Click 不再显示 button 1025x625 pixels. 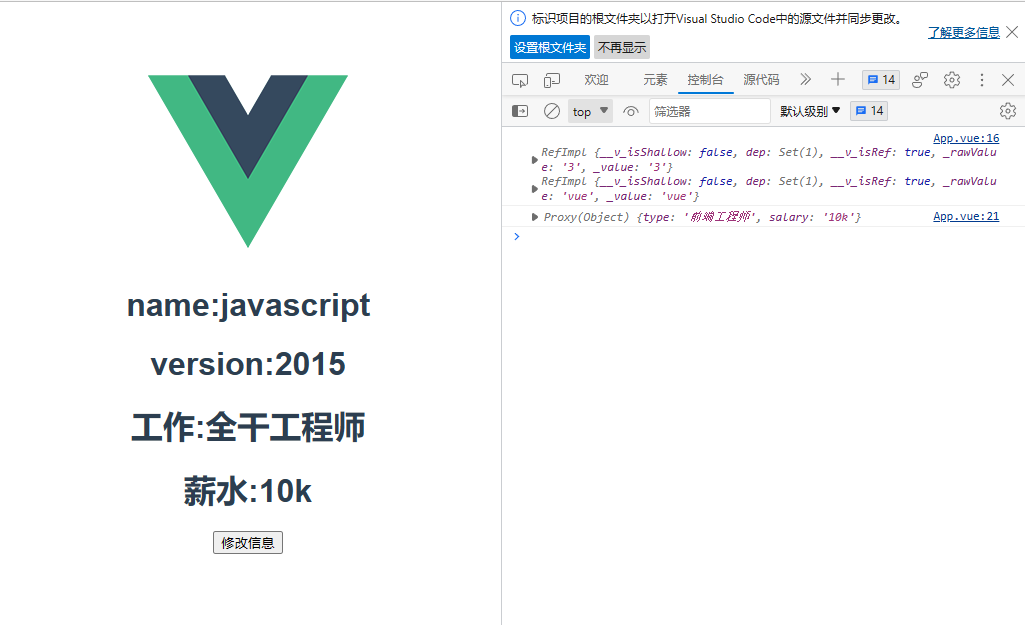(622, 47)
